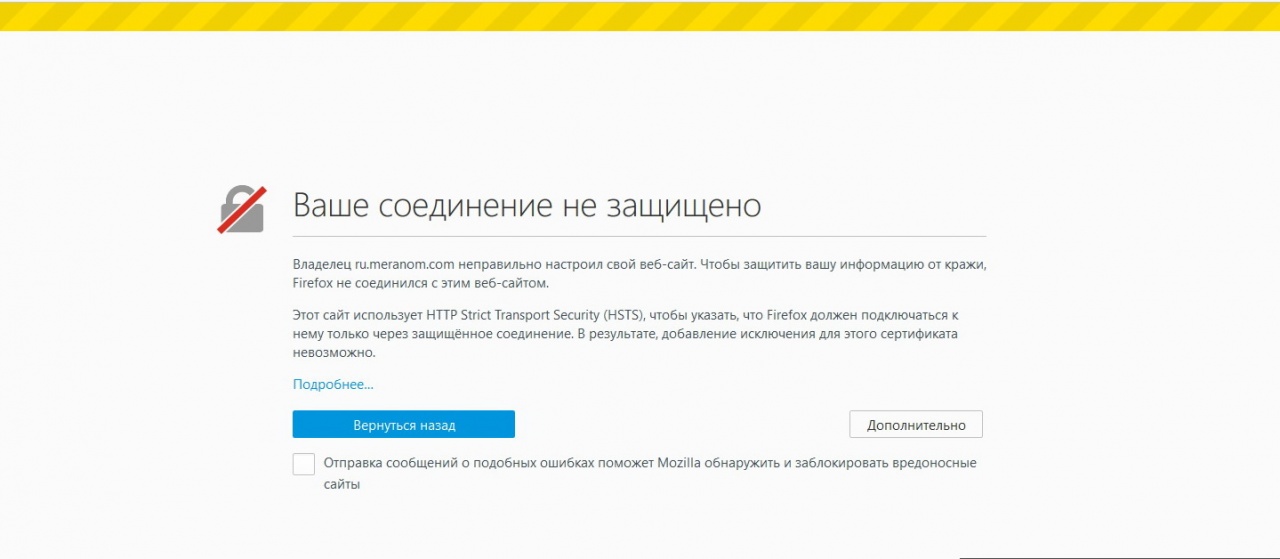Image resolution: width=1280 pixels, height=559 pixels.
Task: Open the «Дополнительно» advanced options
Action: coord(916,425)
